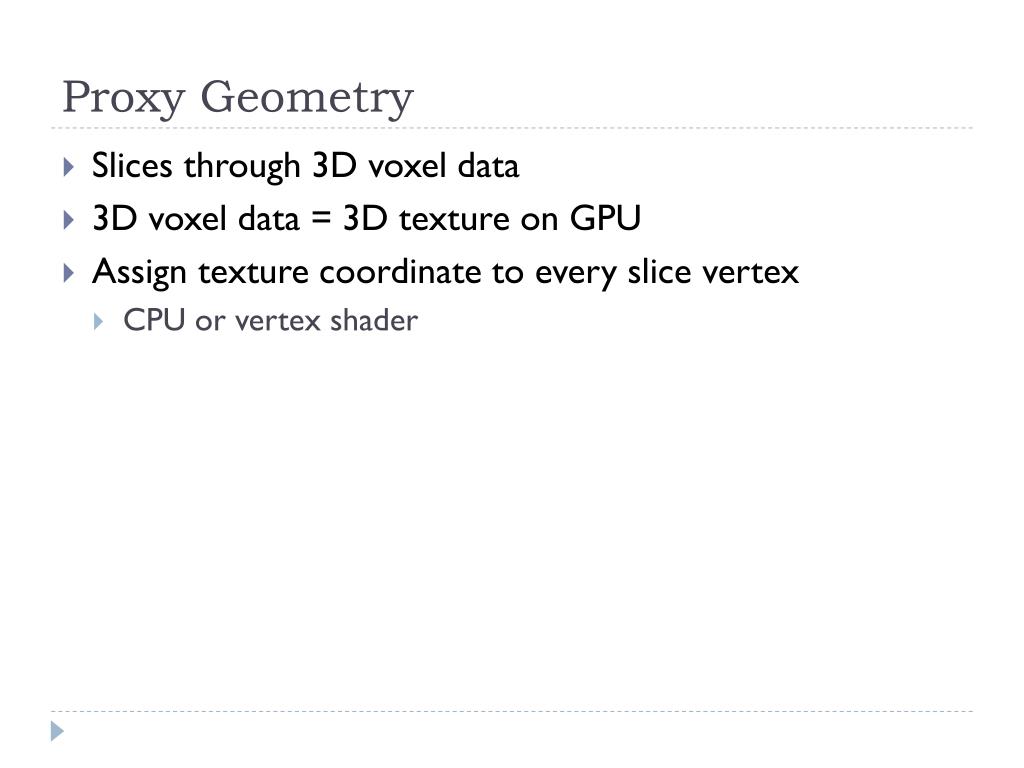Click the arrow bullet before 'Assign texture coordinate'
Image resolution: width=1024 pixels, height=768 pixels.
point(69,272)
